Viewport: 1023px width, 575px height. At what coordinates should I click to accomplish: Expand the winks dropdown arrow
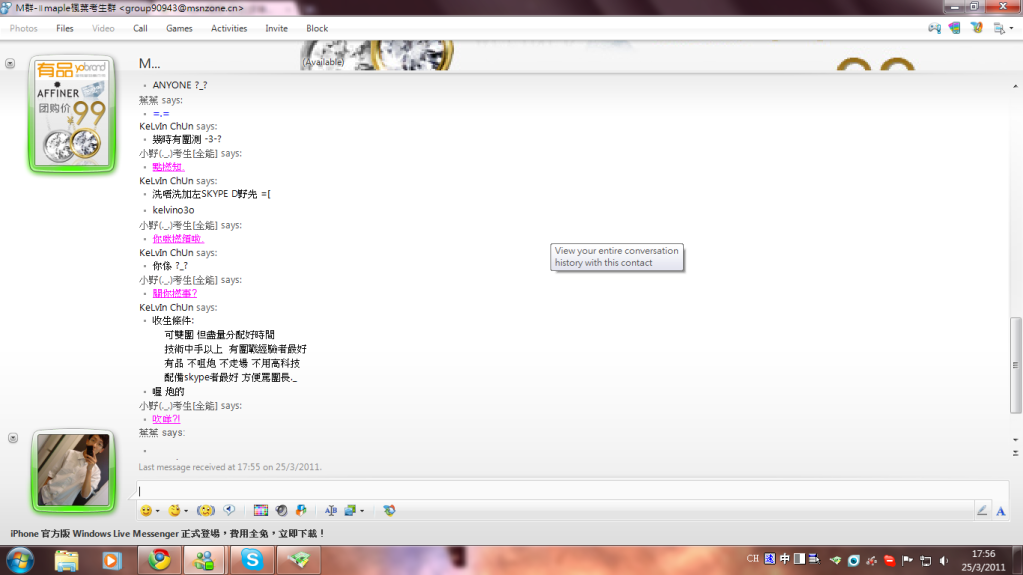(x=186, y=511)
